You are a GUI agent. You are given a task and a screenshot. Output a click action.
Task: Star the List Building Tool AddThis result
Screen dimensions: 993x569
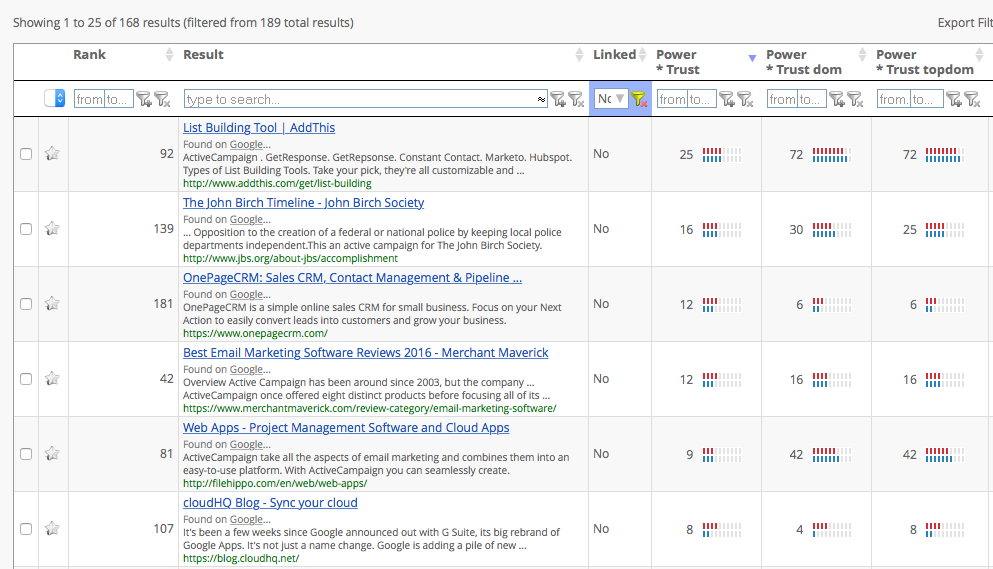point(52,153)
